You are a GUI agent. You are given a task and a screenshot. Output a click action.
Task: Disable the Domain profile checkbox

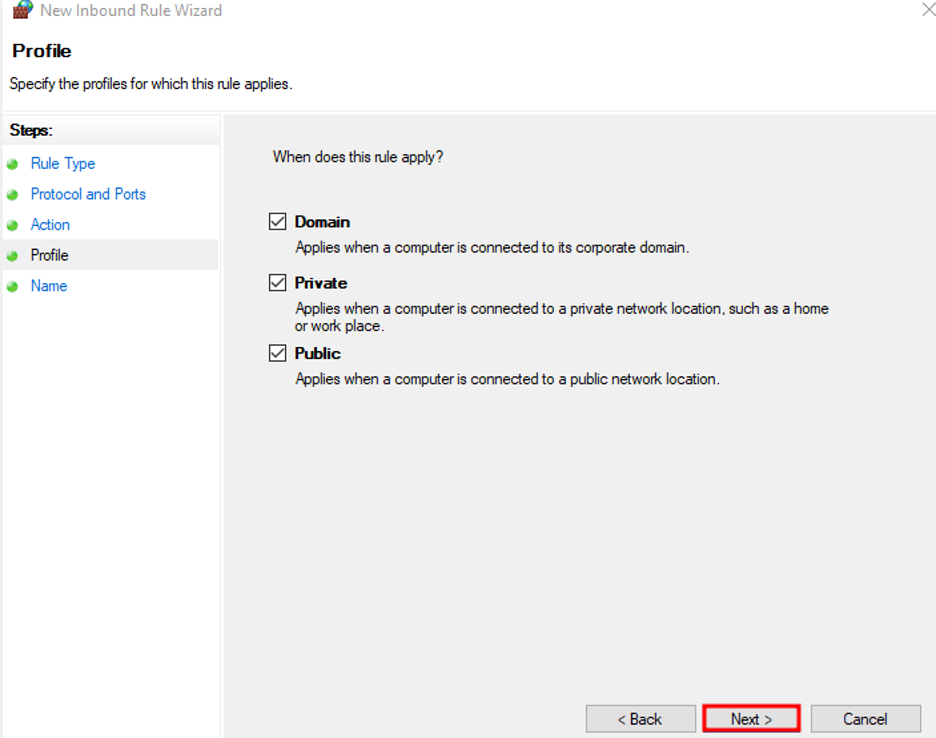point(277,220)
